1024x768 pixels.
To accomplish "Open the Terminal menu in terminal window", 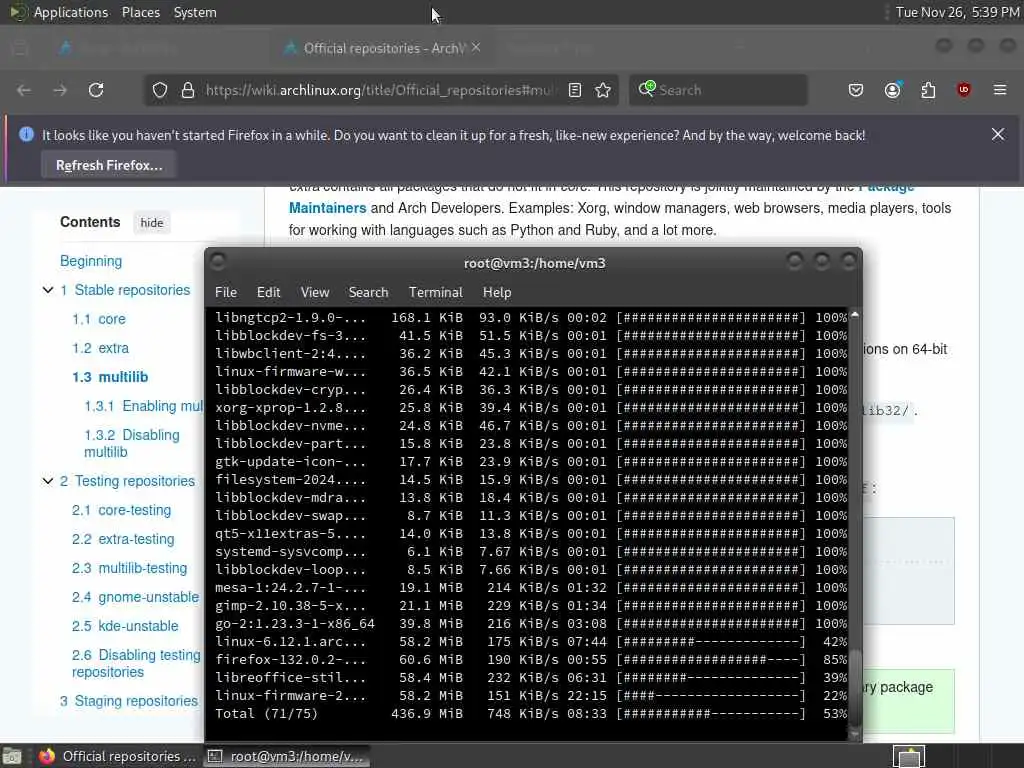I will pyautogui.click(x=436, y=292).
